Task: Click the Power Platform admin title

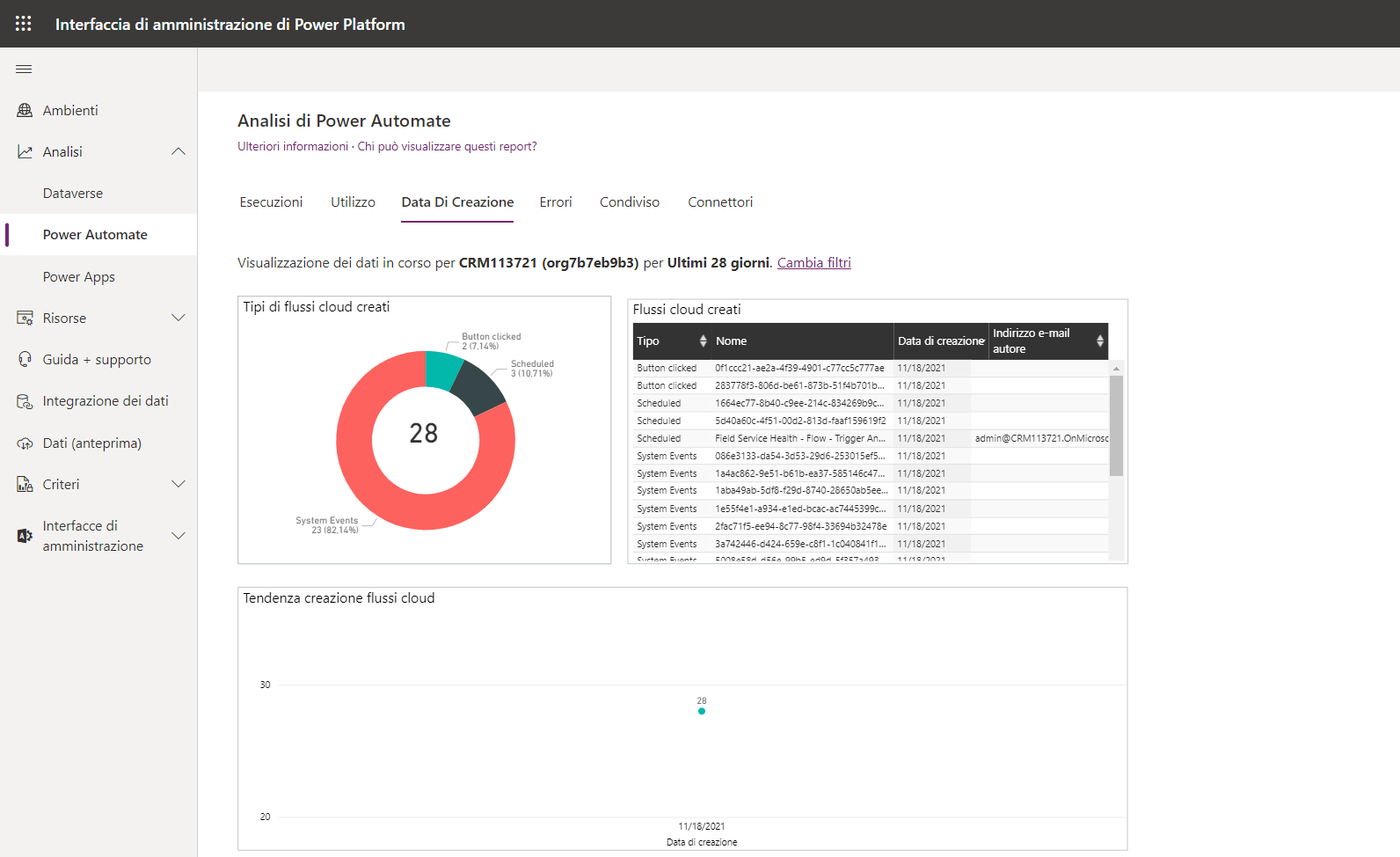Action: pyautogui.click(x=230, y=24)
